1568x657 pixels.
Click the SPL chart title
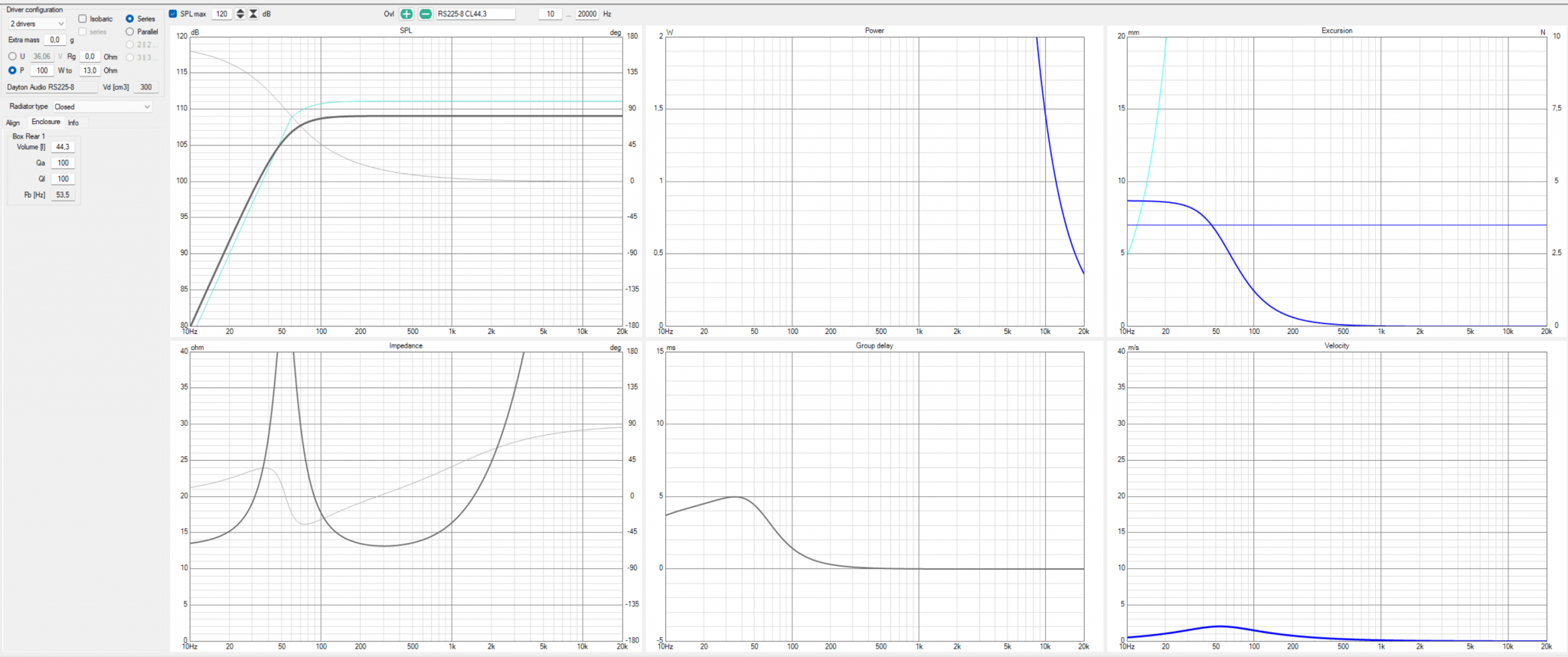[406, 31]
